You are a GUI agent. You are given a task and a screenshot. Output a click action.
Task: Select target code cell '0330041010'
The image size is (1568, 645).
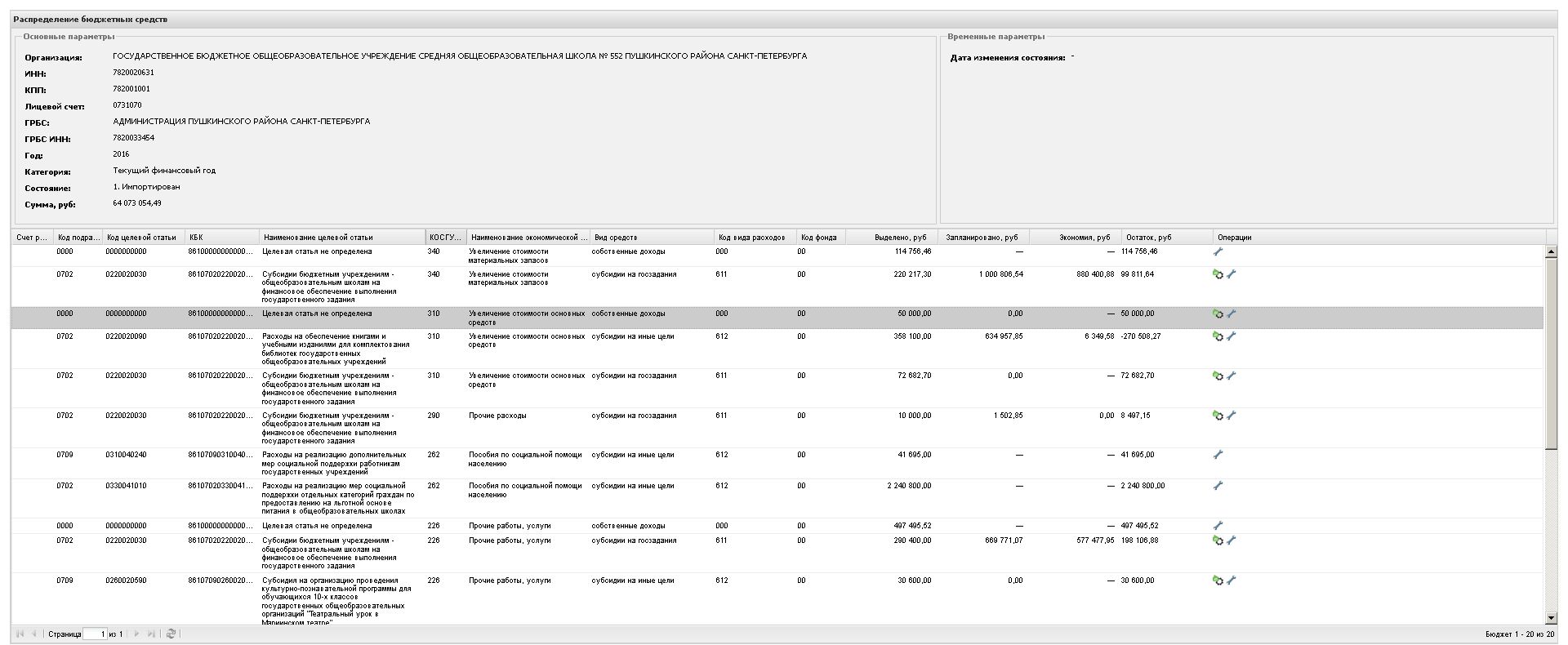(x=126, y=486)
